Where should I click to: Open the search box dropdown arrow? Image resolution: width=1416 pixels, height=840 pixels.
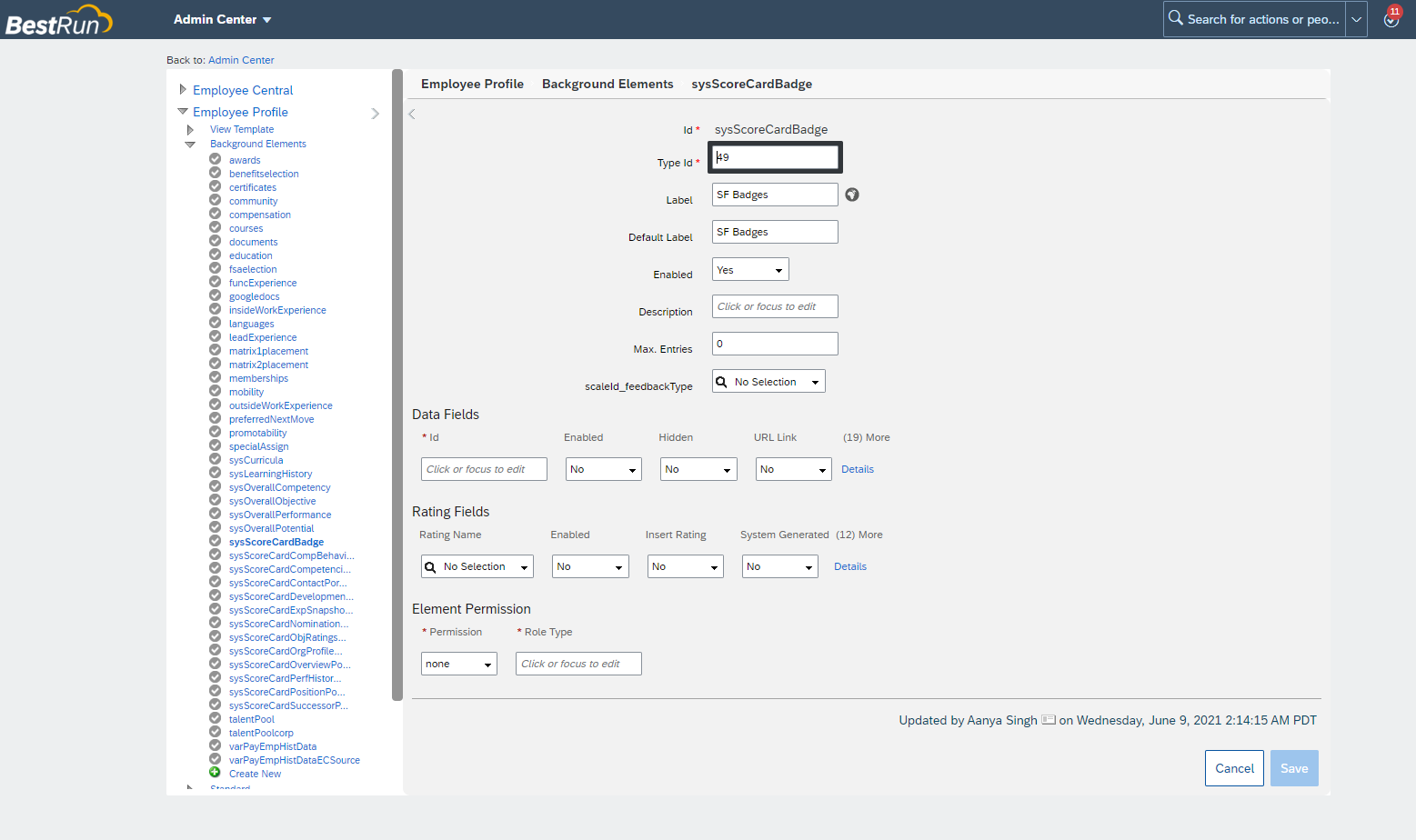[x=1356, y=19]
